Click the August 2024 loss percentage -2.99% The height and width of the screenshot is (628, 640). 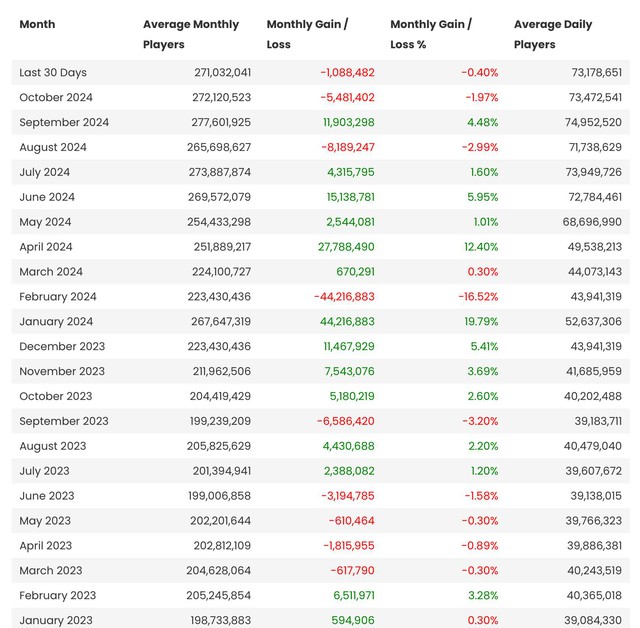click(x=479, y=147)
